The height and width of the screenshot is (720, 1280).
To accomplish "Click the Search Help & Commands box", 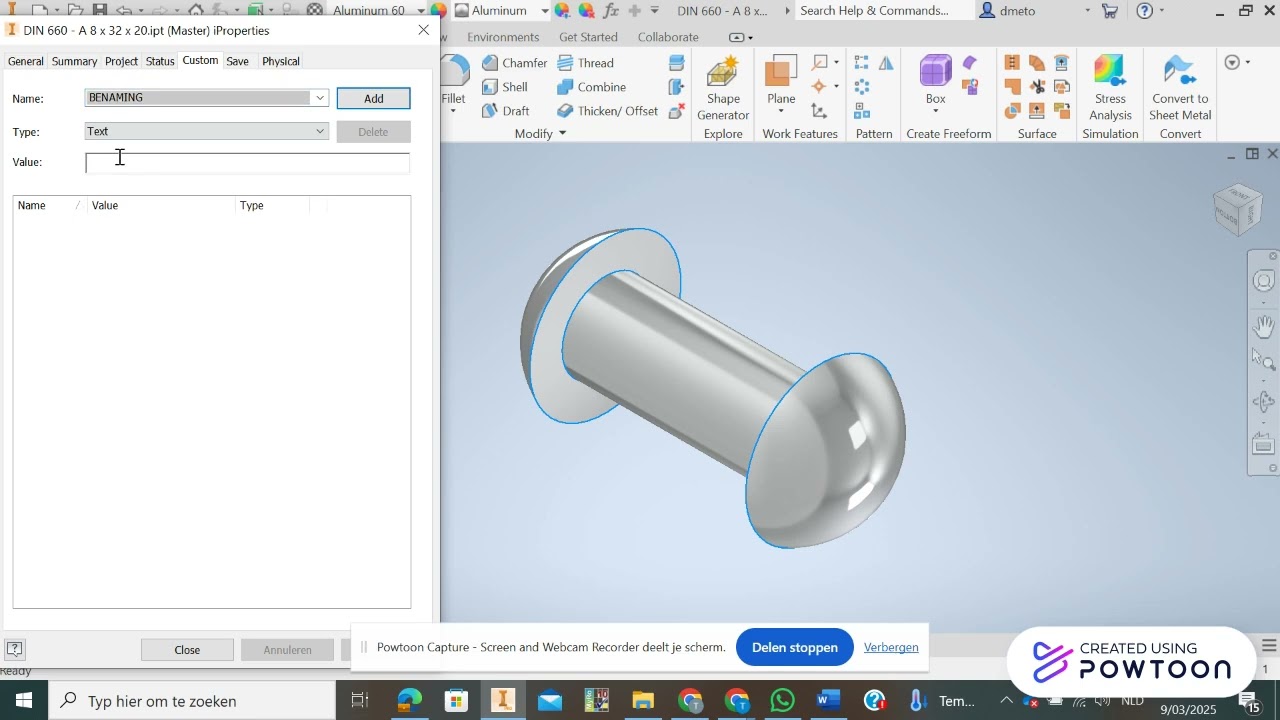I will click(885, 11).
